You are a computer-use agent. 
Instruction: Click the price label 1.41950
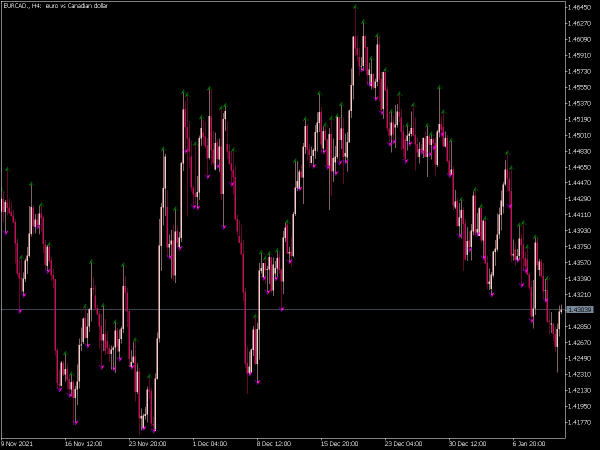580,406
